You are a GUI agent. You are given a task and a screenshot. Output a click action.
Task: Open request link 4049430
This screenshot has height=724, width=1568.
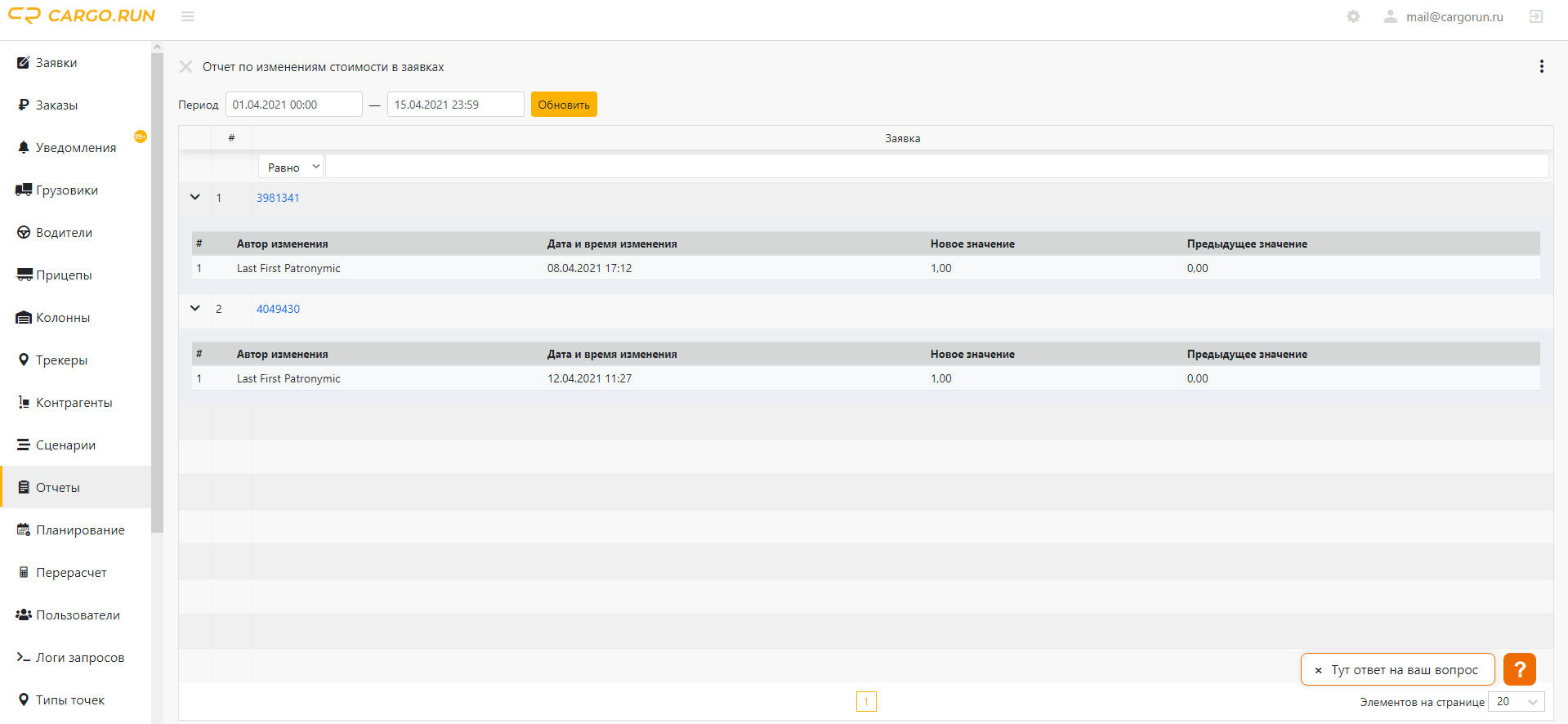point(278,309)
